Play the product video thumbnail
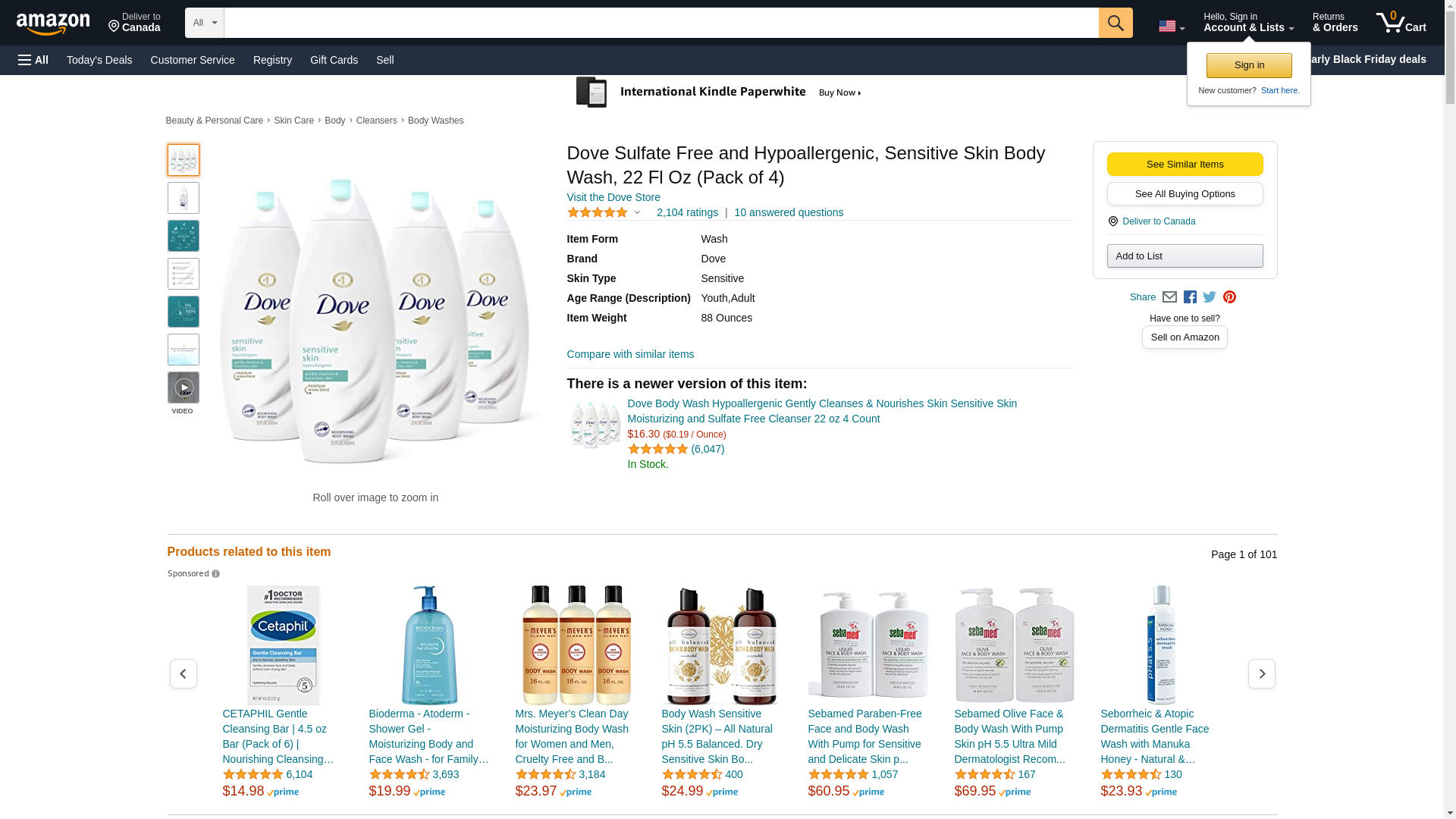The width and height of the screenshot is (1456, 819). pos(184,388)
